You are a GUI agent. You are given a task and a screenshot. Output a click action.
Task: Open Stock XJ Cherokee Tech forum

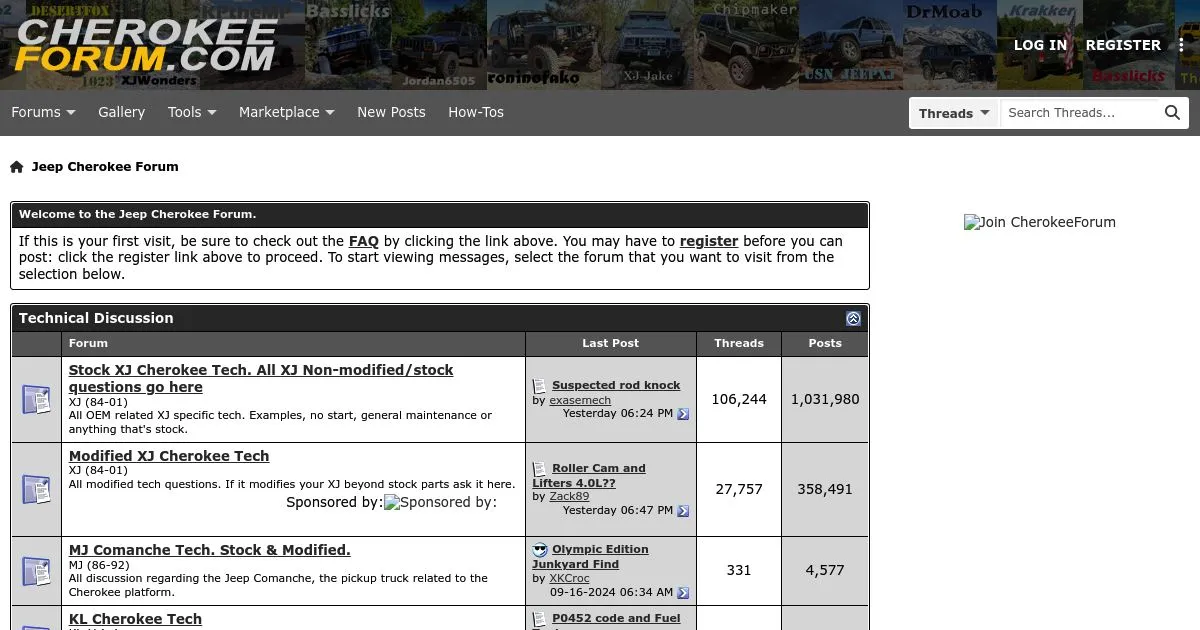(261, 378)
